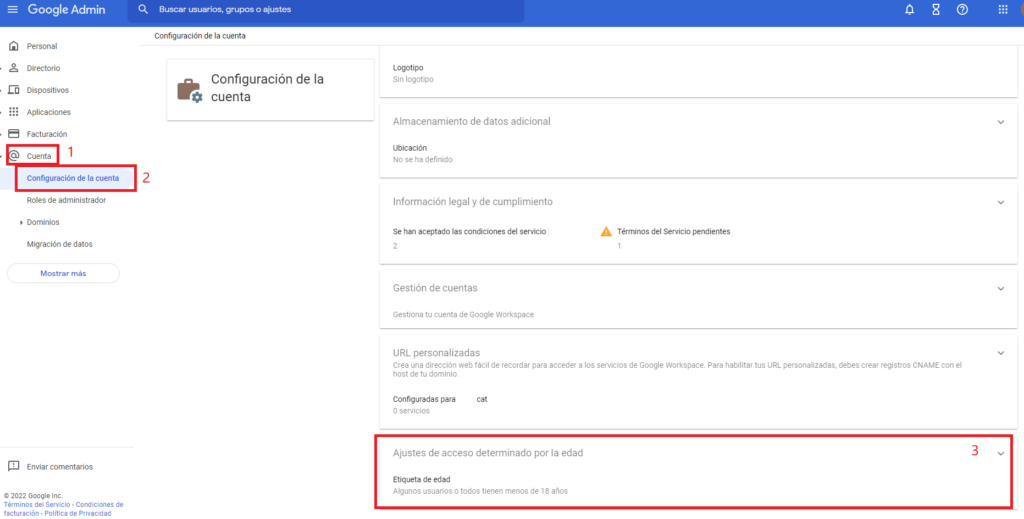Click the Directorio person icon
The width and height of the screenshot is (1024, 519).
tap(13, 68)
